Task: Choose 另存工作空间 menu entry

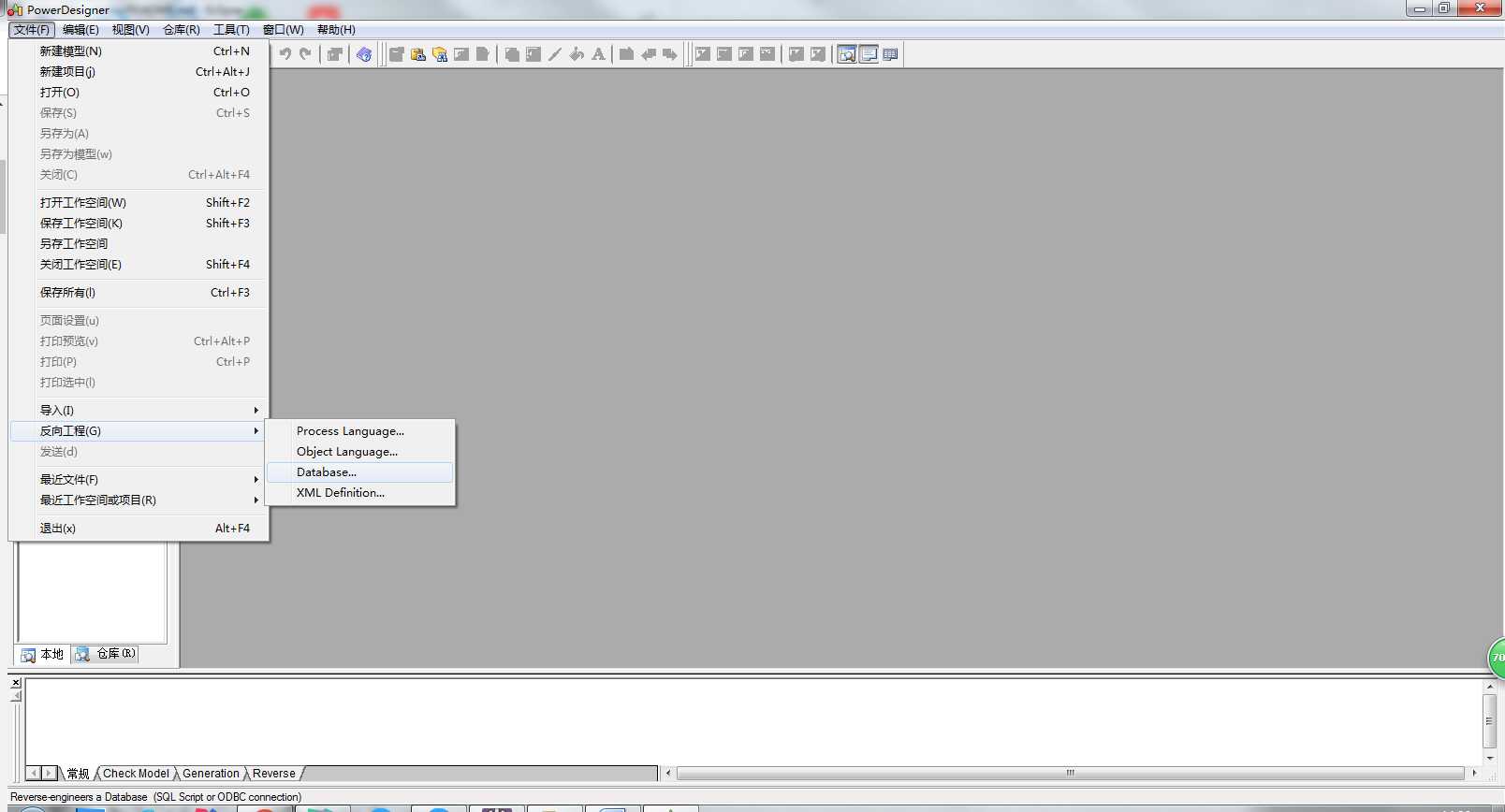Action: click(x=139, y=244)
